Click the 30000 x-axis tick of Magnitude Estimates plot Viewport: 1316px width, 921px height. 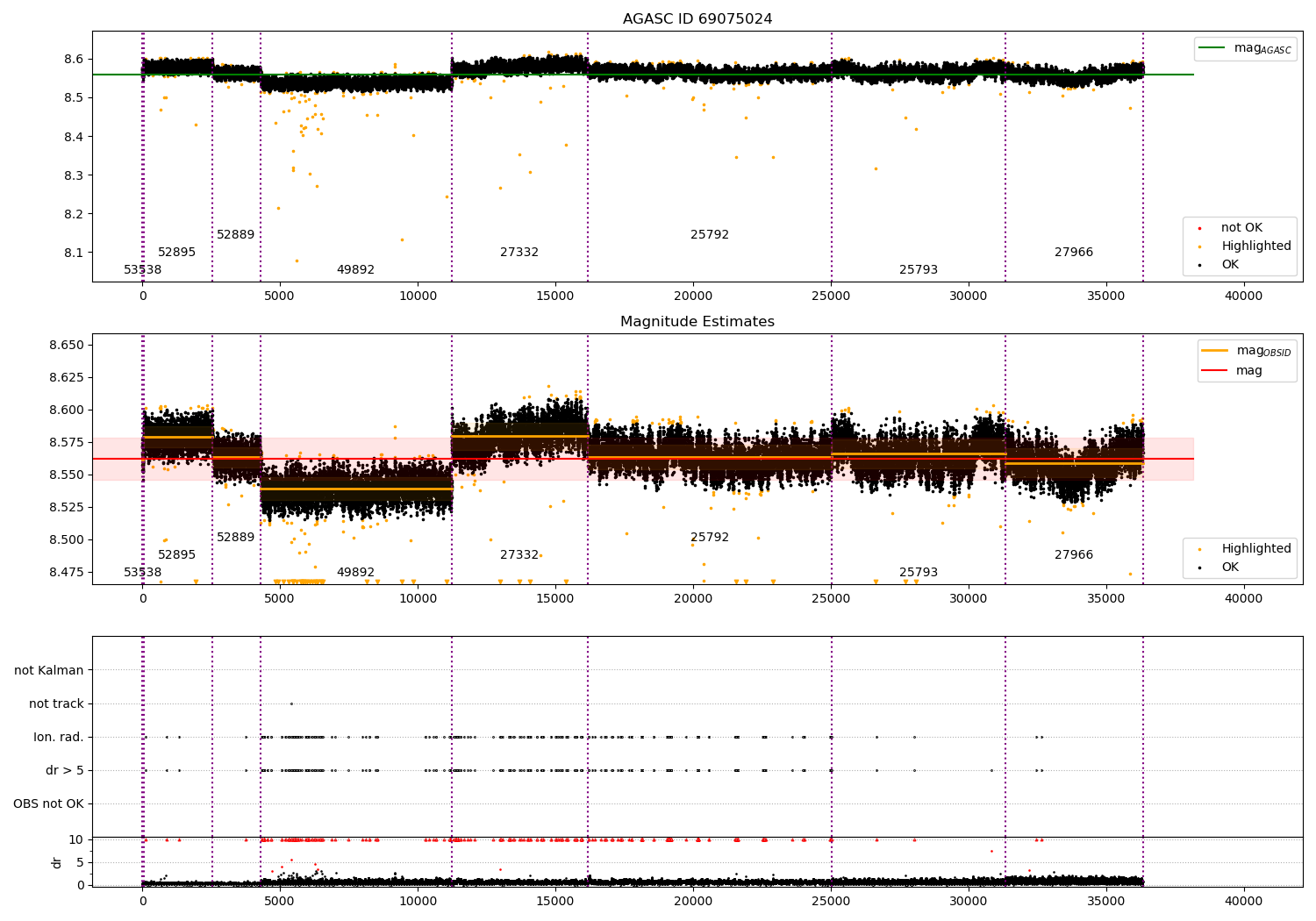tap(969, 598)
